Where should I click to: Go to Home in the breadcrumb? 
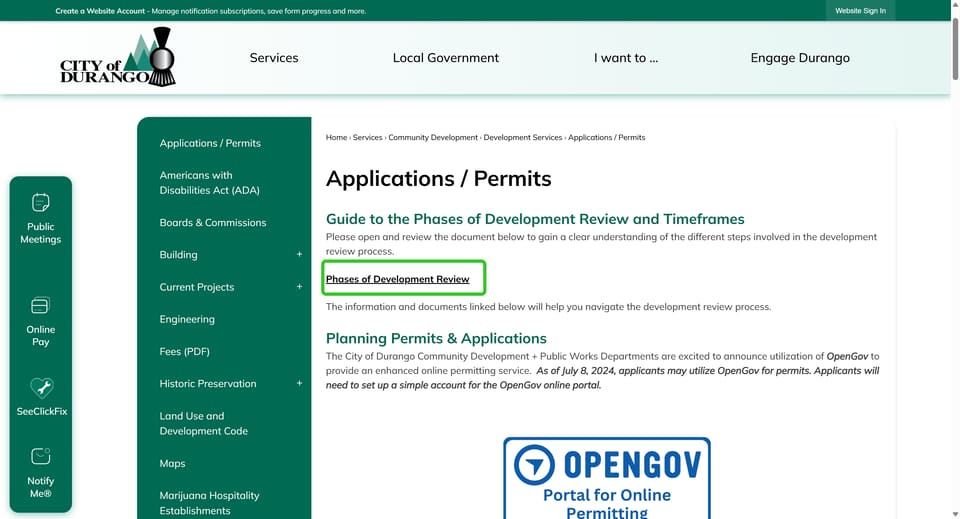coord(336,138)
